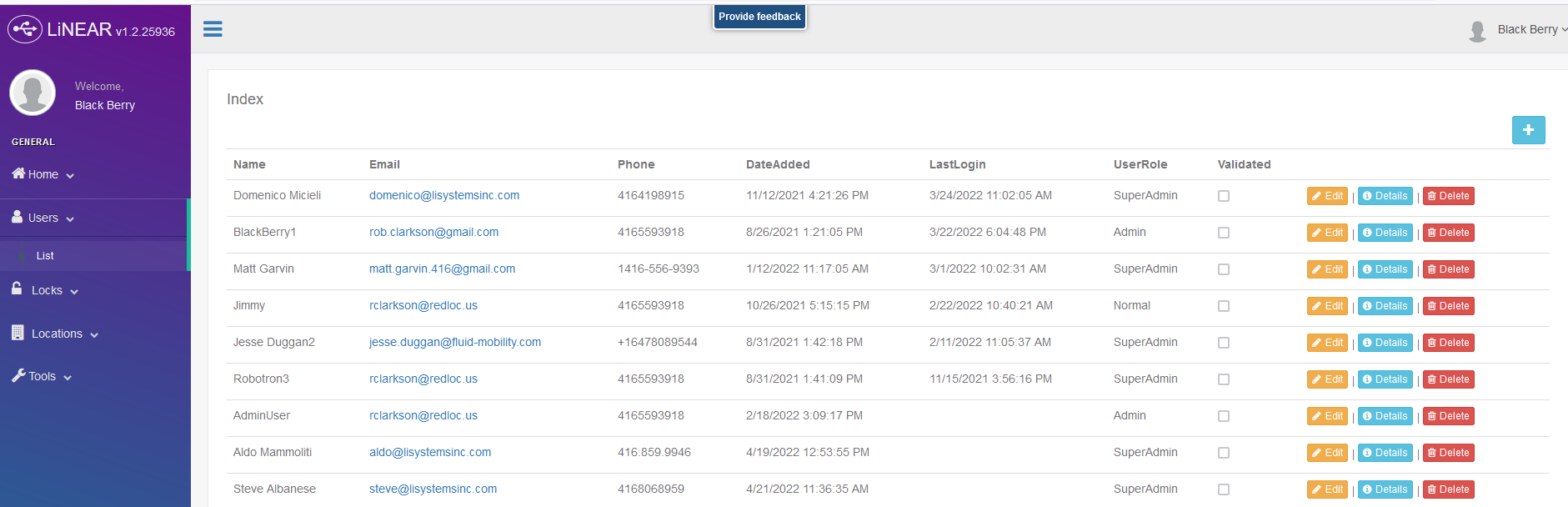The image size is (1568, 507).
Task: Toggle Validated checkbox for Domenico Micieli
Action: (1224, 196)
